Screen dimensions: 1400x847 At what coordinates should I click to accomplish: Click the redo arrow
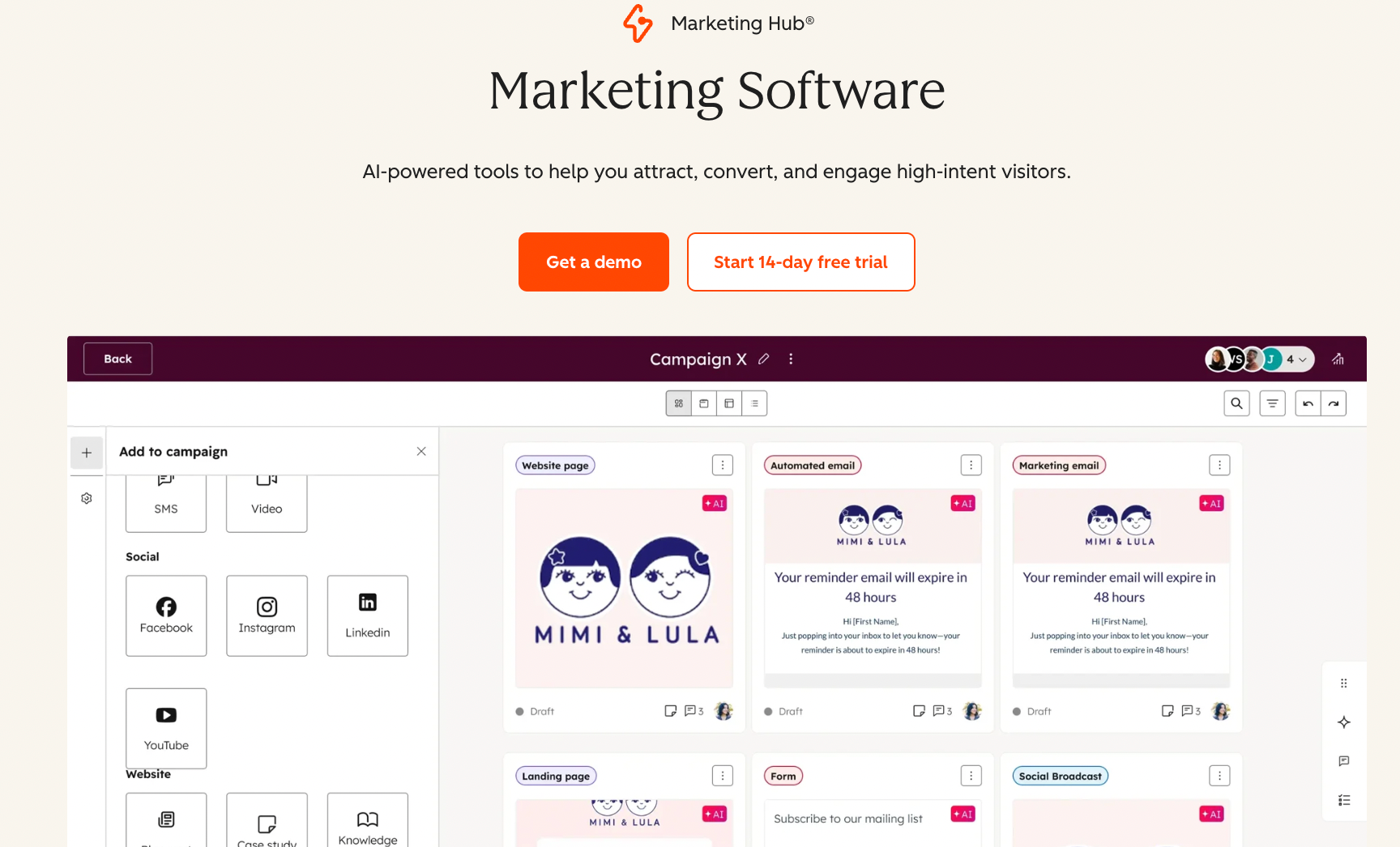coord(1334,403)
